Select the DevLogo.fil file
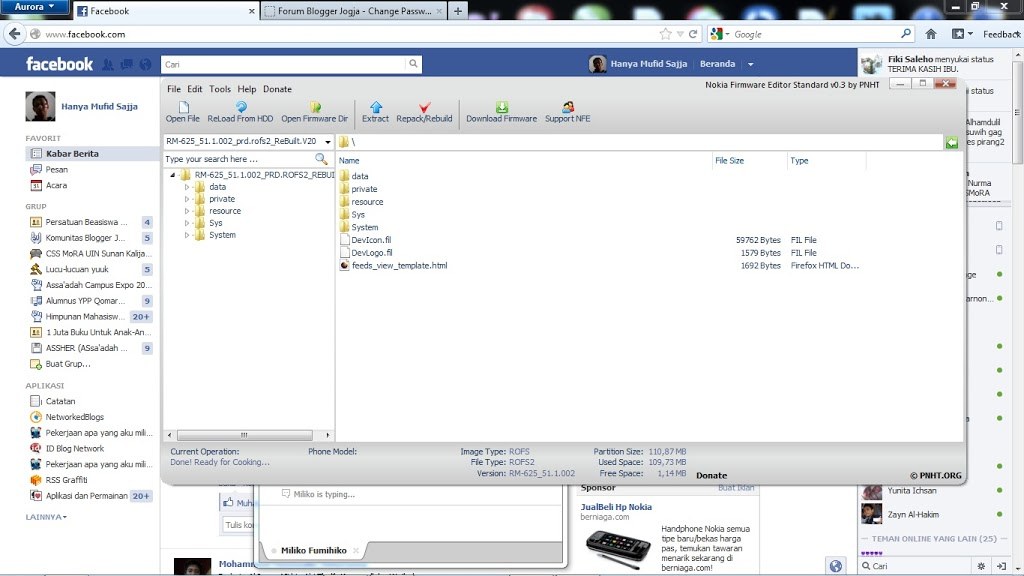This screenshot has width=1024, height=576. tap(372, 253)
